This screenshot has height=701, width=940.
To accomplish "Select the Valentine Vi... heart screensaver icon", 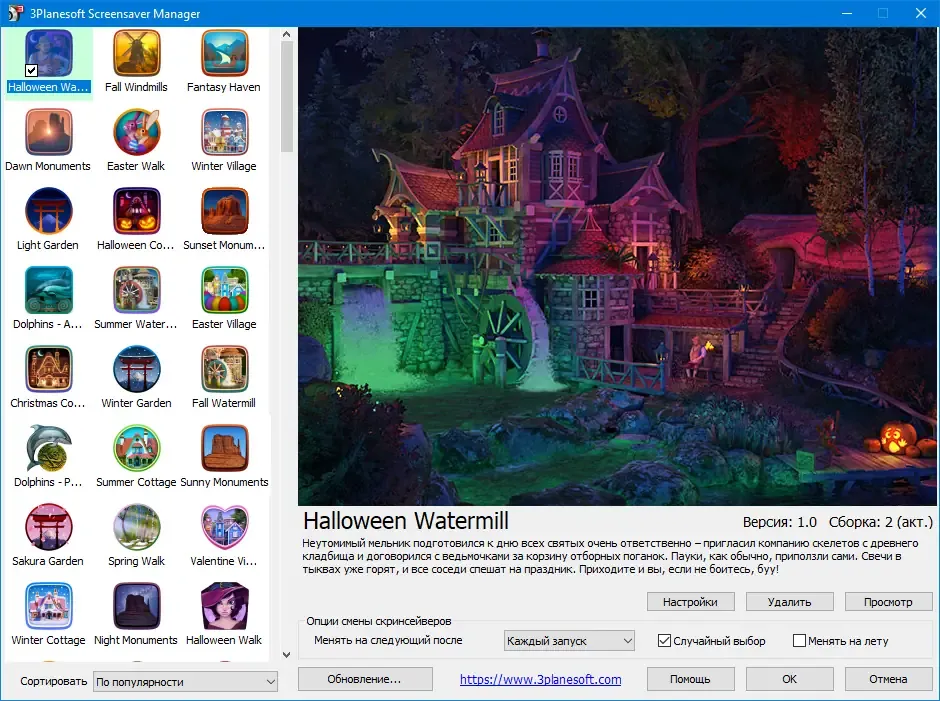I will 224,527.
